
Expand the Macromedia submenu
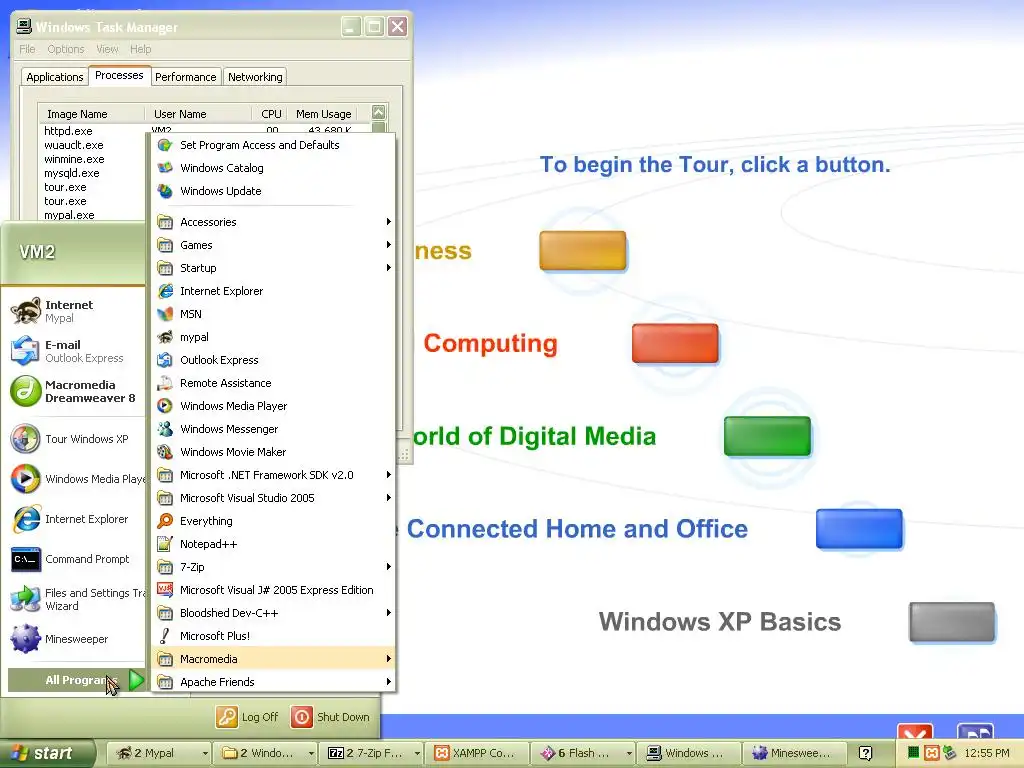click(274, 658)
